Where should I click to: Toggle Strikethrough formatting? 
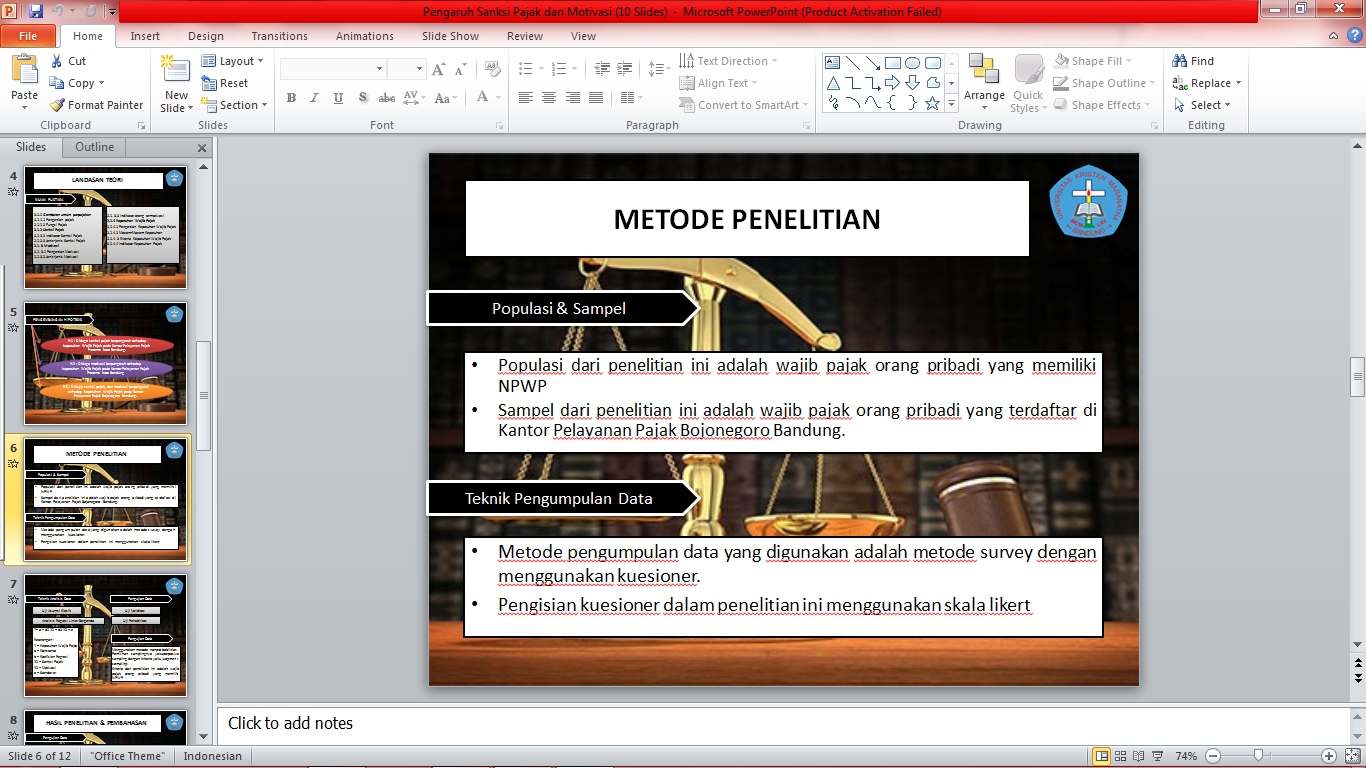click(x=386, y=98)
